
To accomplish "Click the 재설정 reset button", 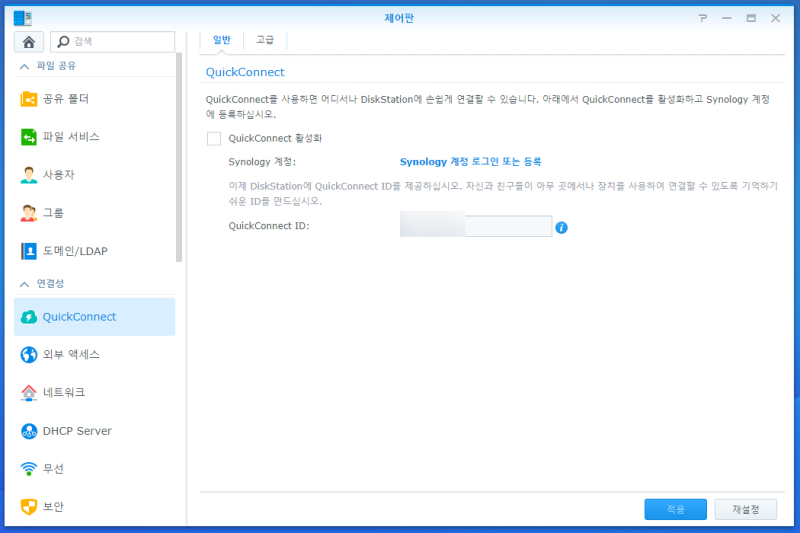I will click(x=745, y=509).
